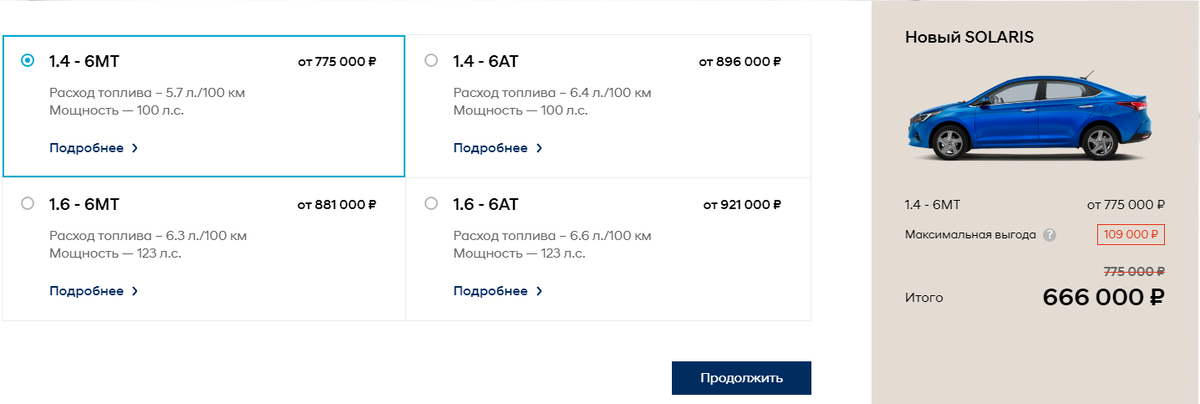This screenshot has height=404, width=1200.
Task: Choose the 1.6 - 6MT radio option
Action: pos(28,204)
